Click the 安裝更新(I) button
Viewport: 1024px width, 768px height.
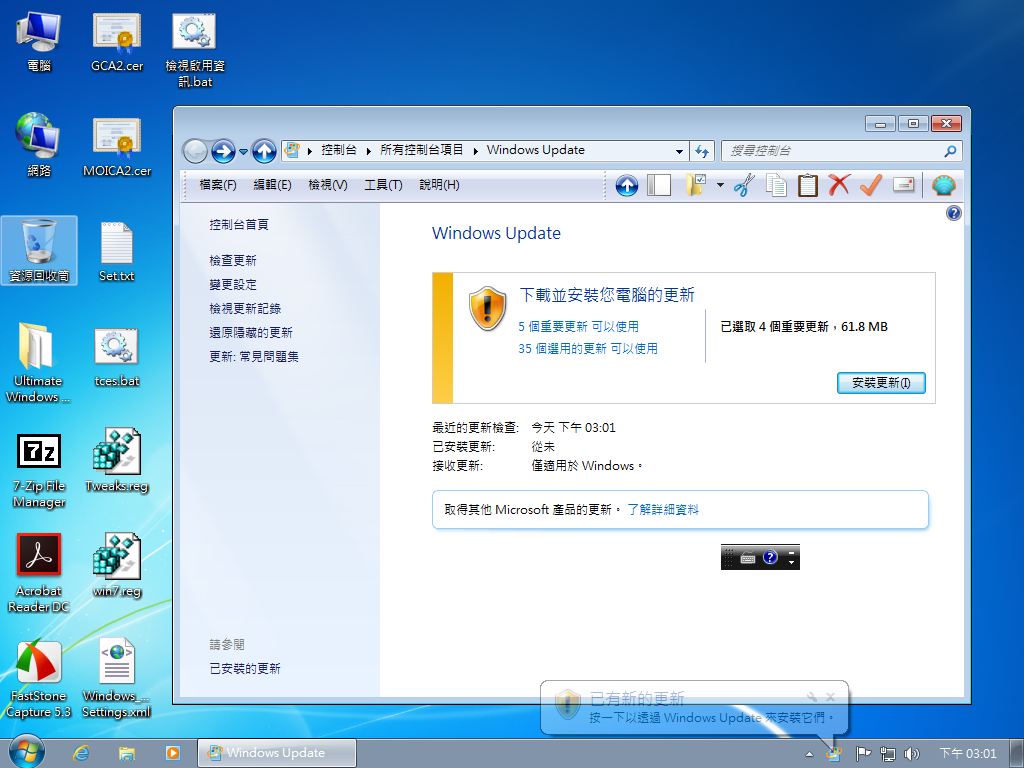tap(881, 383)
